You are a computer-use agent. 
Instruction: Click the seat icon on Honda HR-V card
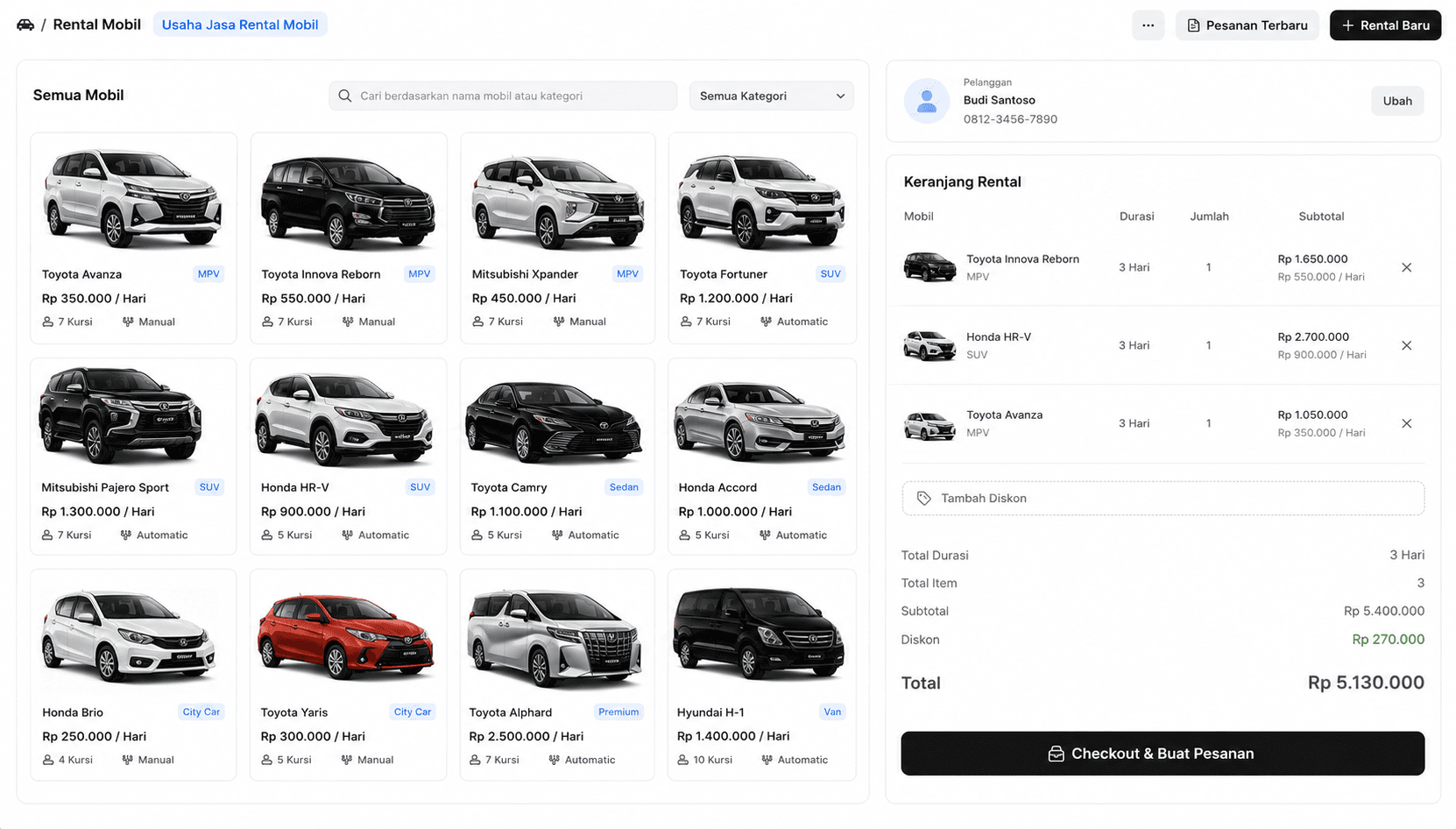click(x=266, y=535)
